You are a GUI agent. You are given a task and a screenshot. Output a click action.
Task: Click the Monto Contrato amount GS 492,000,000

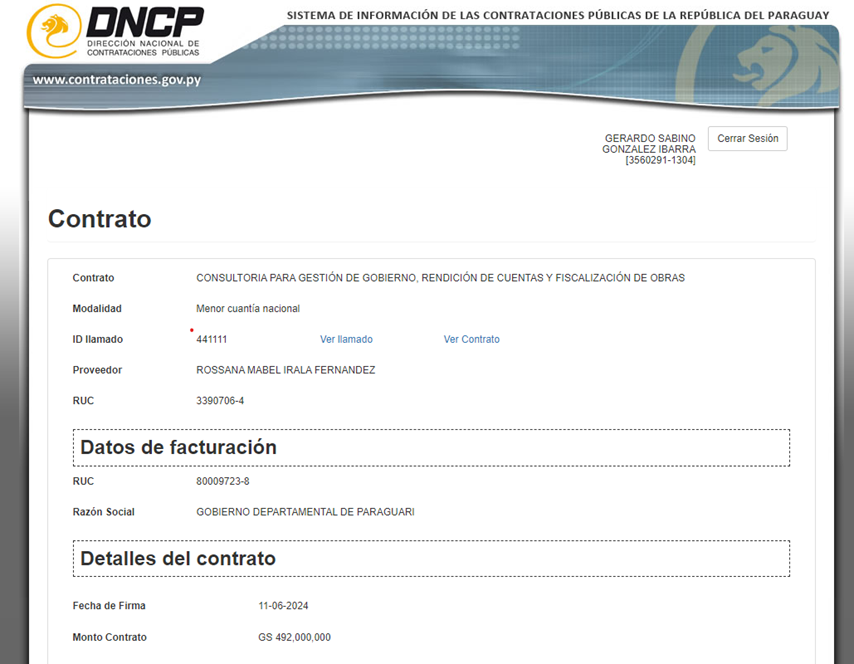[x=294, y=637]
